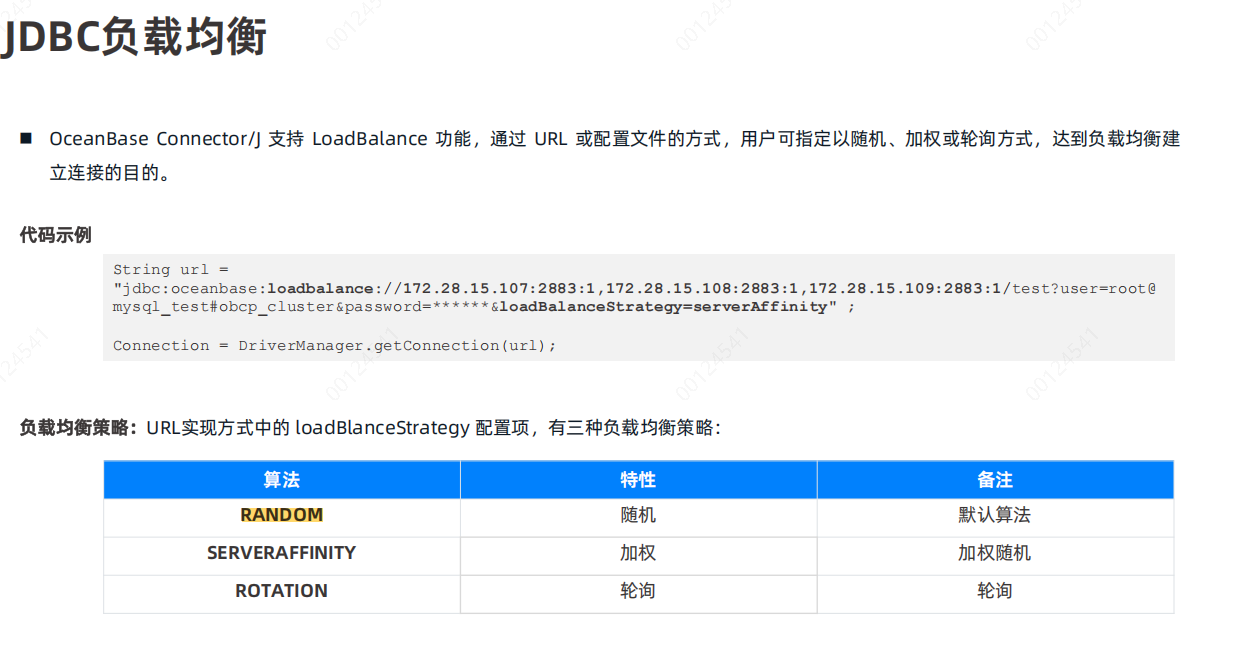Select the yellow-highlighted RANDOM cell
Screen dimensions: 1240x647
click(281, 515)
